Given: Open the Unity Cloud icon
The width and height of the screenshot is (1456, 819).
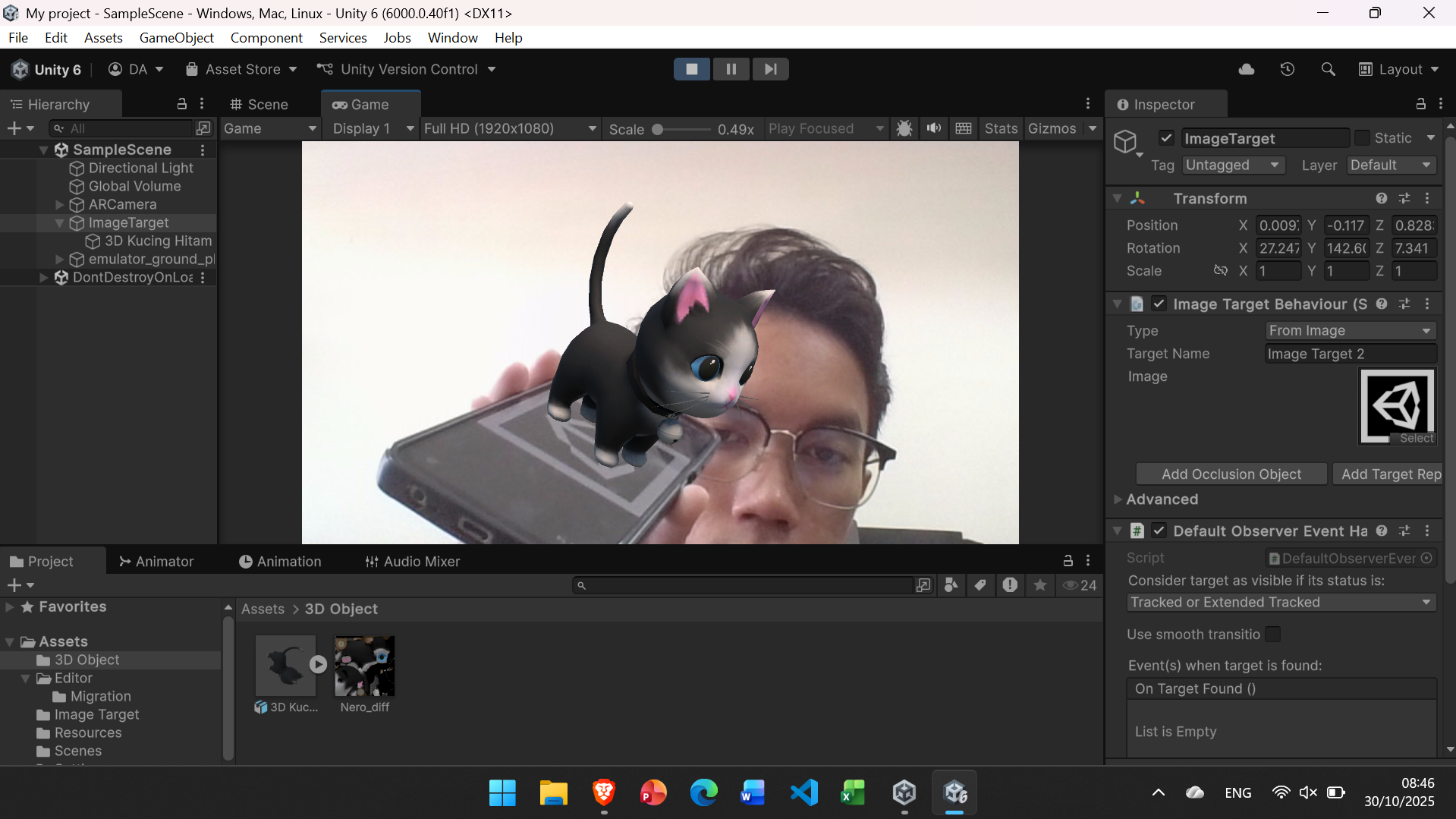Looking at the screenshot, I should (1246, 69).
